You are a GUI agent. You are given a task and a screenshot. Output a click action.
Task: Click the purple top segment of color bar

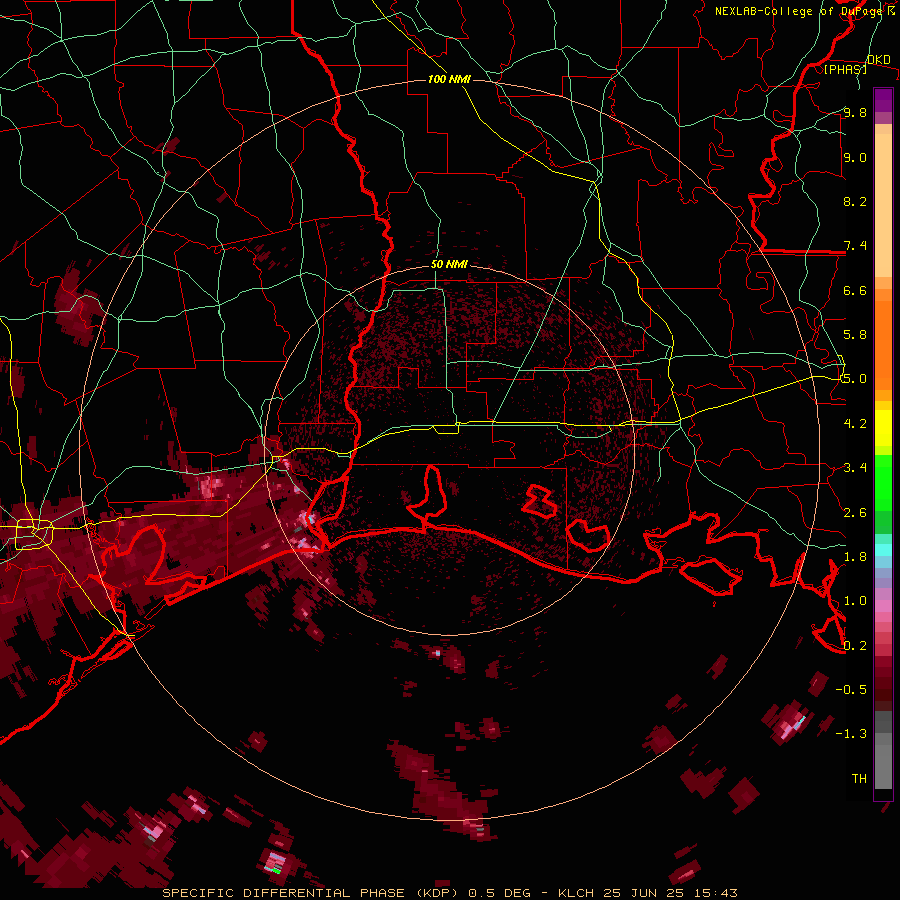(x=883, y=100)
